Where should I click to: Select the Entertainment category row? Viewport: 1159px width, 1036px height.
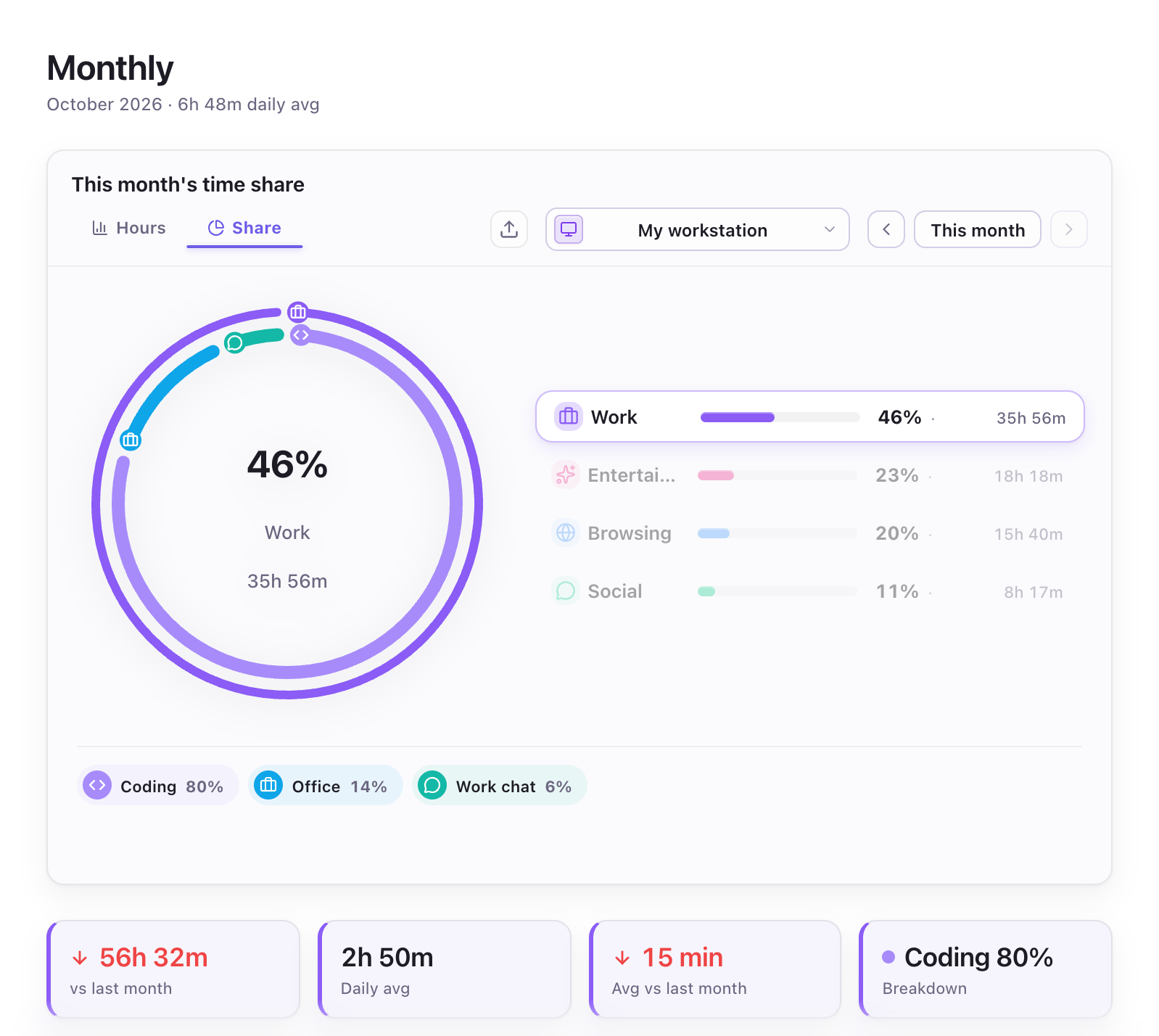tap(809, 475)
